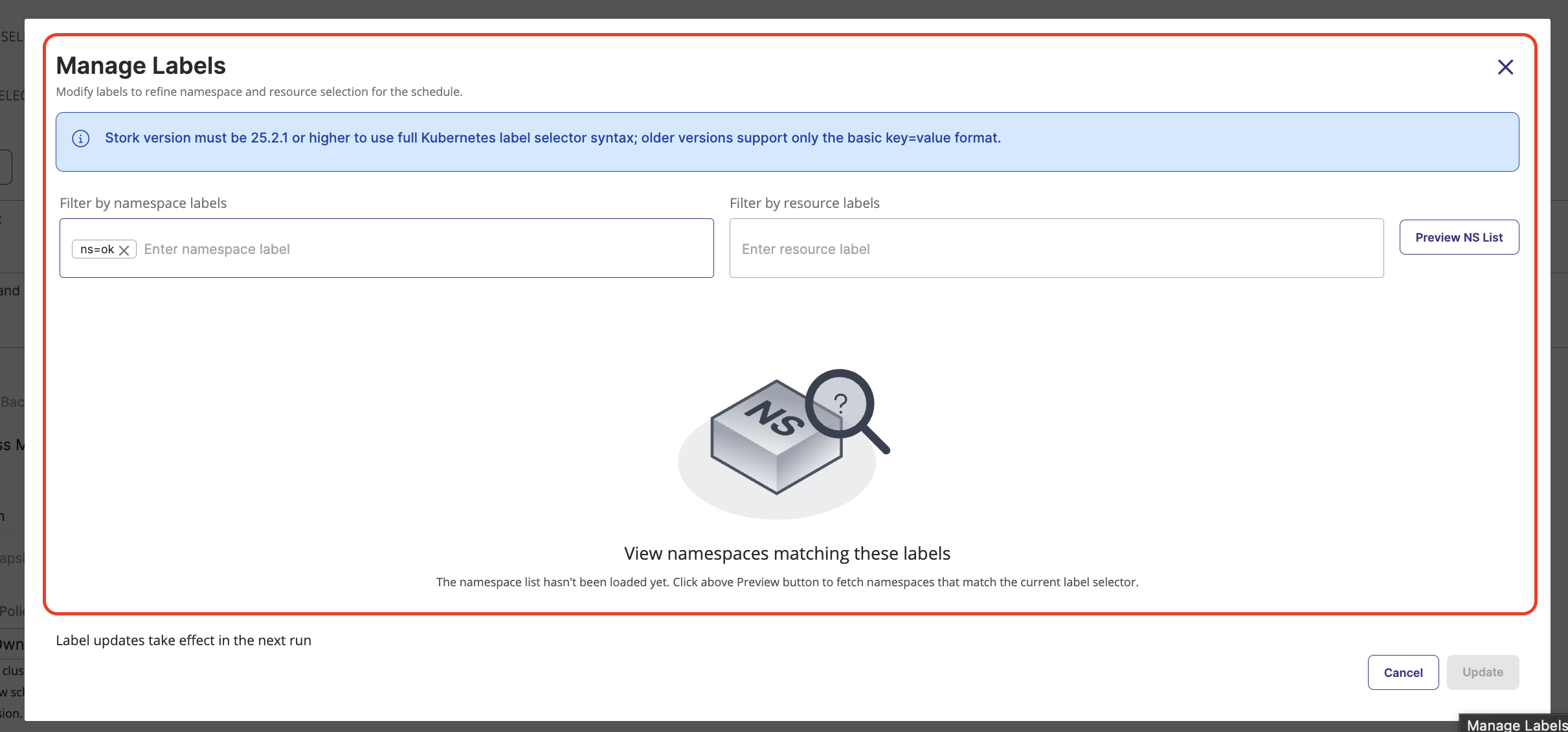Click the Manage Labels dialog title
This screenshot has height=732, width=1568.
tap(140, 65)
